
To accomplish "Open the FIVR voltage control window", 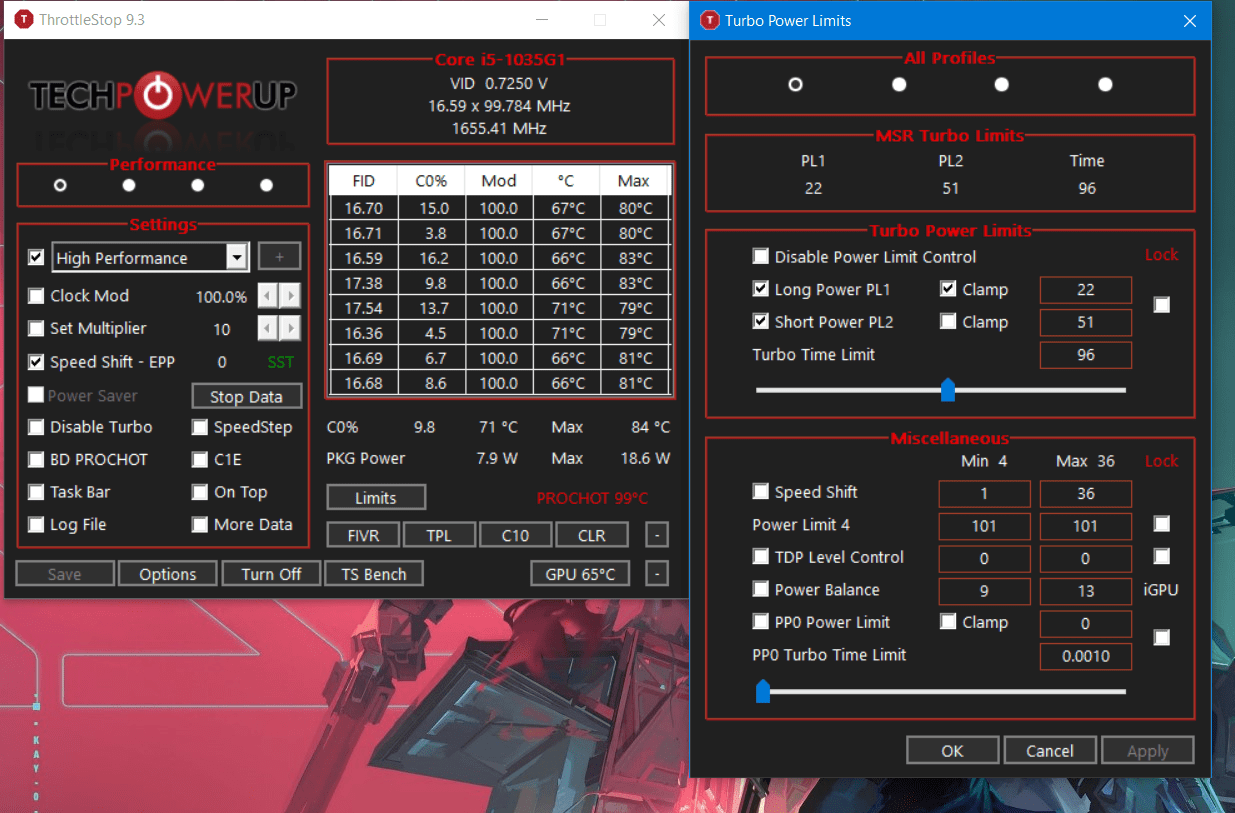I will click(362, 534).
